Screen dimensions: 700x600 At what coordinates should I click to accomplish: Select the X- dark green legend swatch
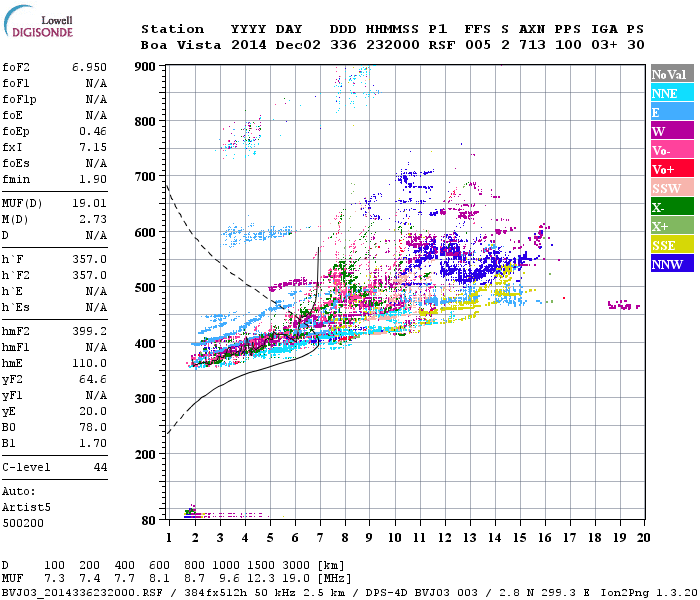[672, 207]
